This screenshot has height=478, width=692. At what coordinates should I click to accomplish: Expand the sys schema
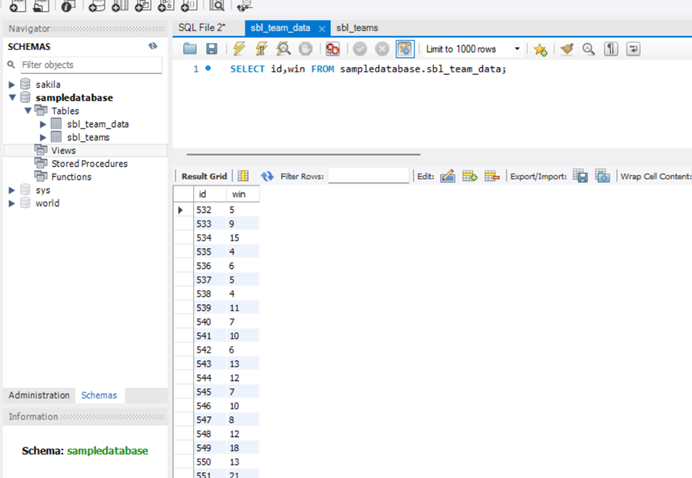12,190
